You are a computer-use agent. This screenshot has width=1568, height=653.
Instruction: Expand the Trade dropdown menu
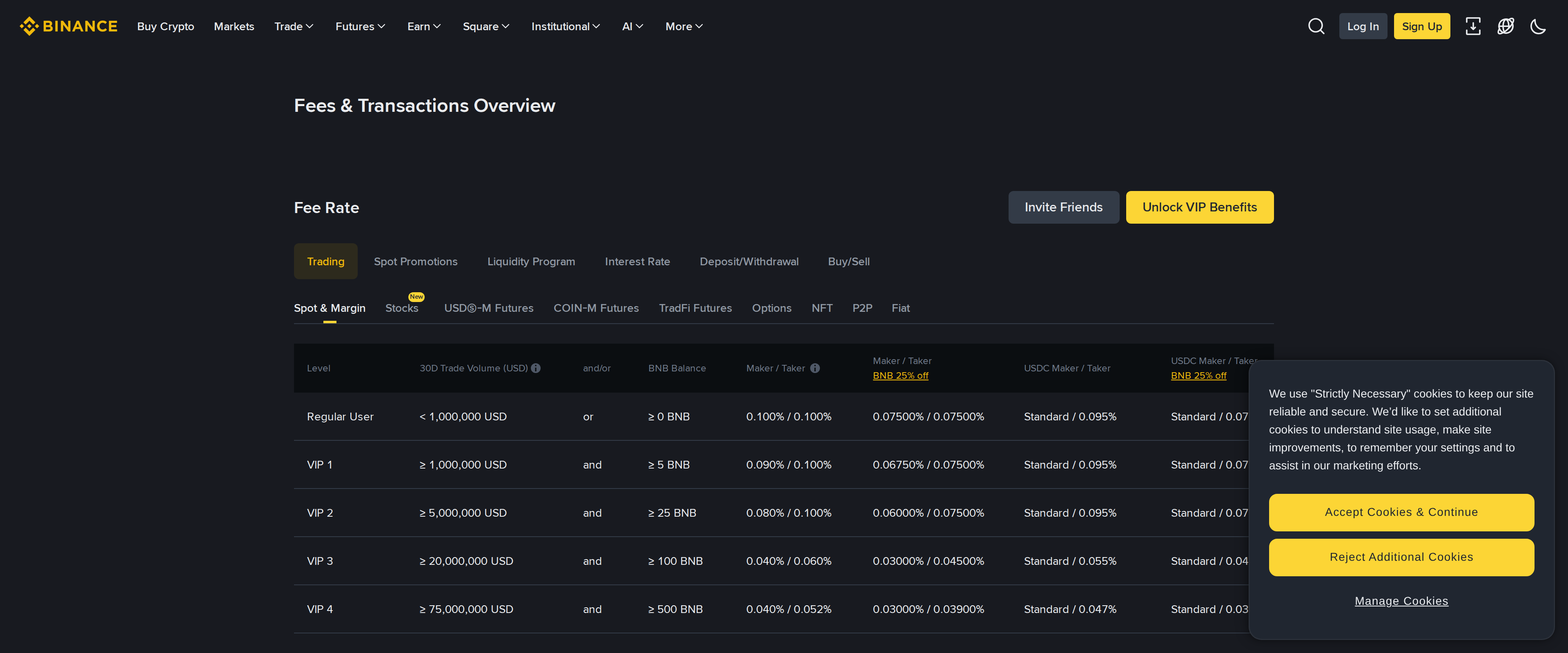click(294, 26)
